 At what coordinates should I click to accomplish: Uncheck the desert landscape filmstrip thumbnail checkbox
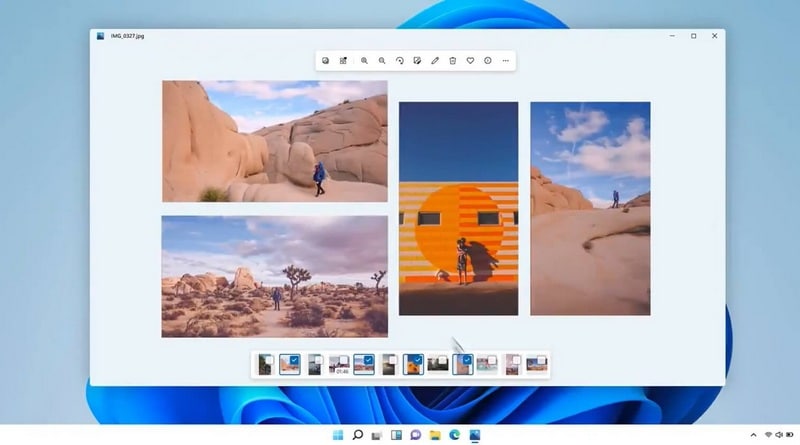(x=368, y=360)
